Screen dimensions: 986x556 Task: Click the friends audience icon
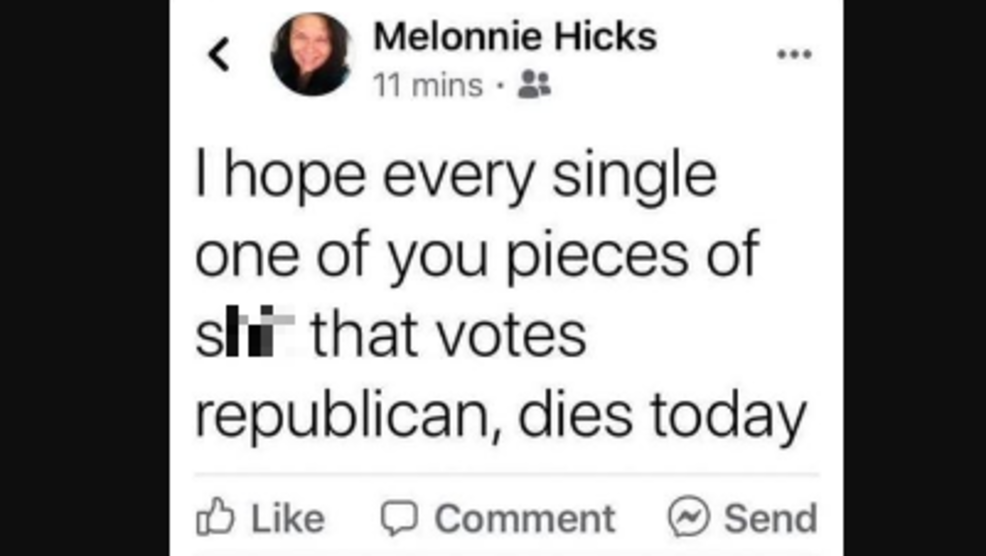(x=534, y=87)
